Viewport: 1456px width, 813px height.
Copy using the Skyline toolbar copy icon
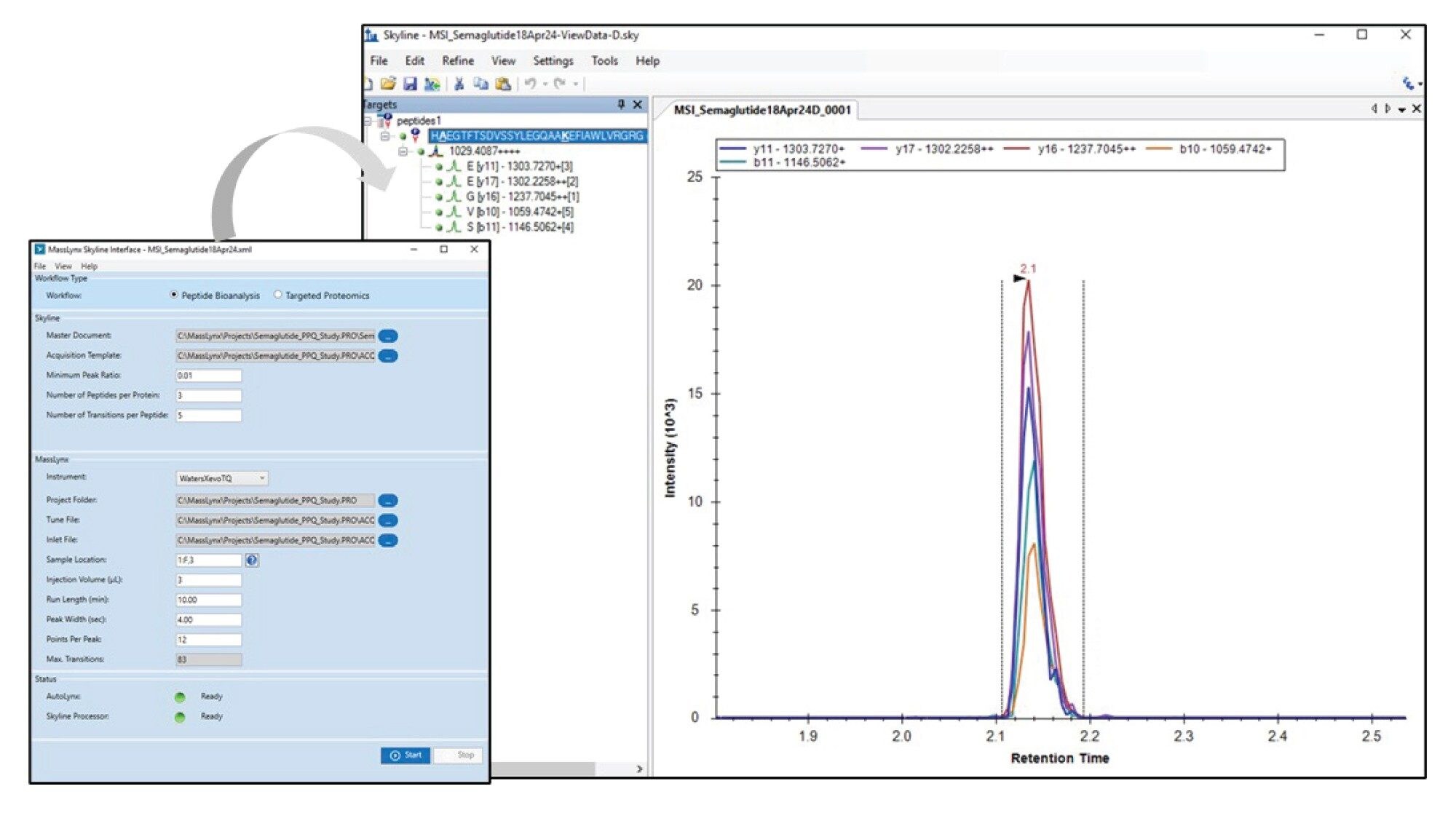pos(480,84)
